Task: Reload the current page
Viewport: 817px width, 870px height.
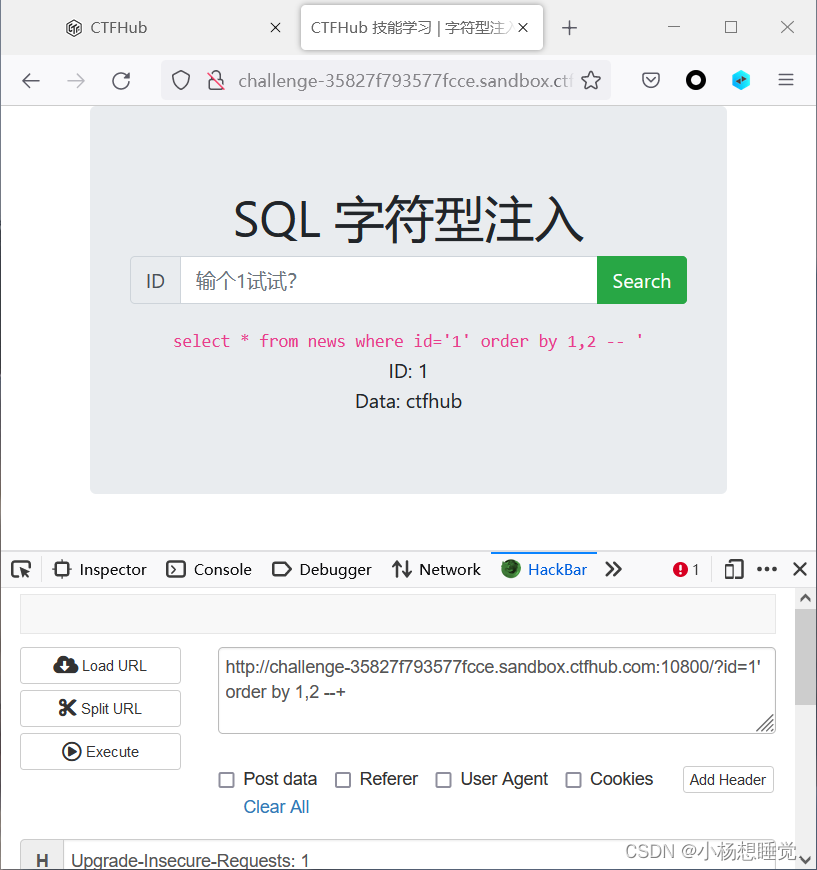Action: tap(121, 80)
